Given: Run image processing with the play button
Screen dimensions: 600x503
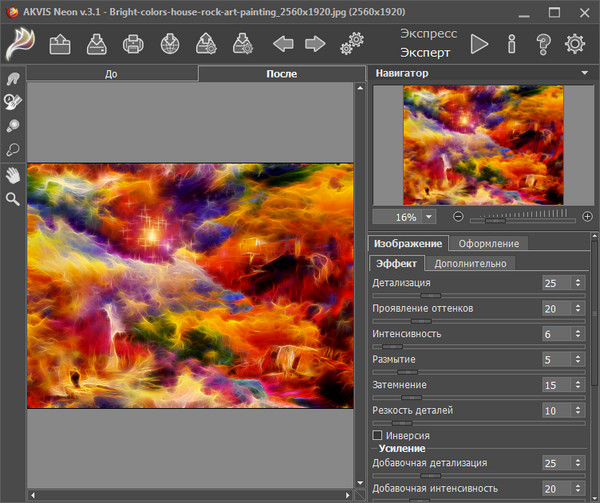Looking at the screenshot, I should (x=480, y=43).
